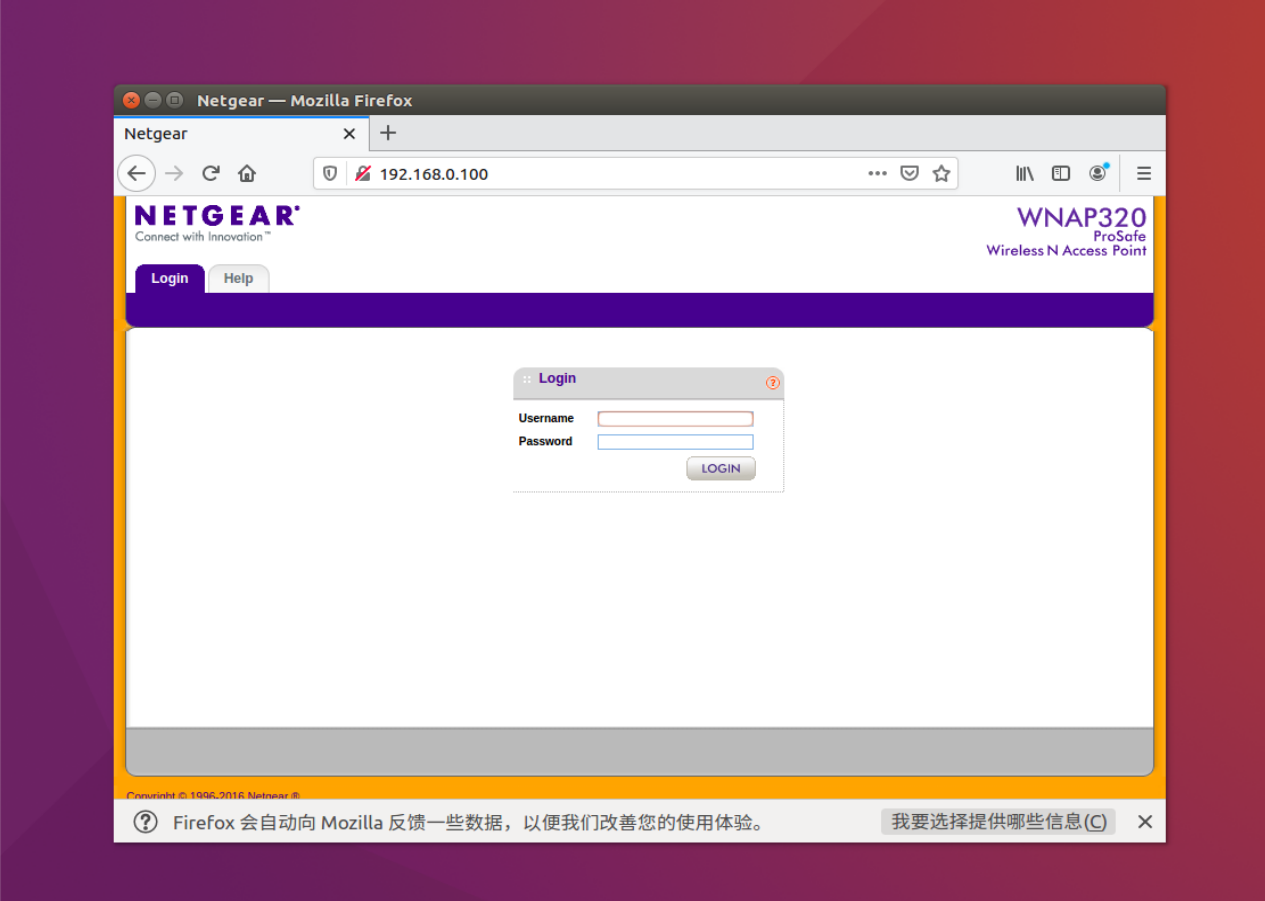Image resolution: width=1265 pixels, height=901 pixels.
Task: Reload the current page
Action: pyautogui.click(x=210, y=173)
